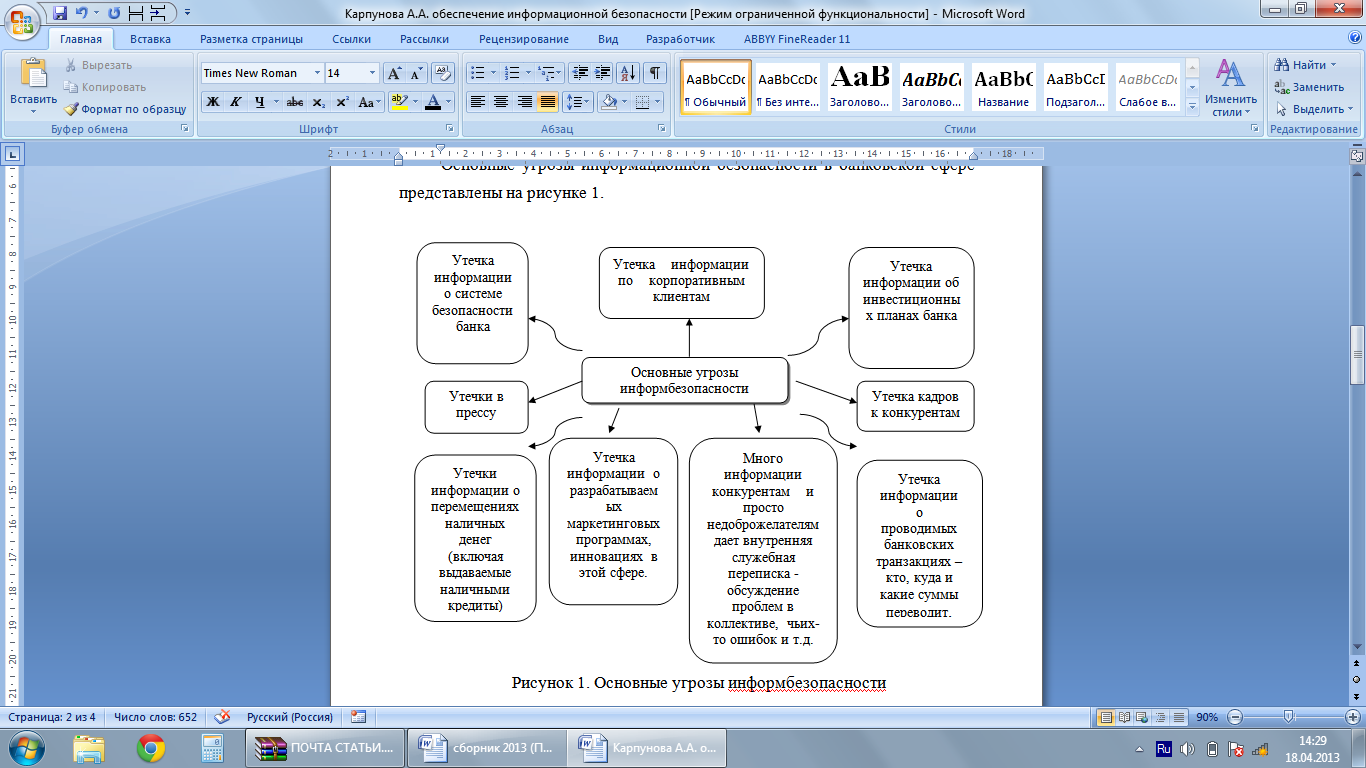The height and width of the screenshot is (768, 1366).
Task: Expand bullet list options arrow
Action: point(493,73)
